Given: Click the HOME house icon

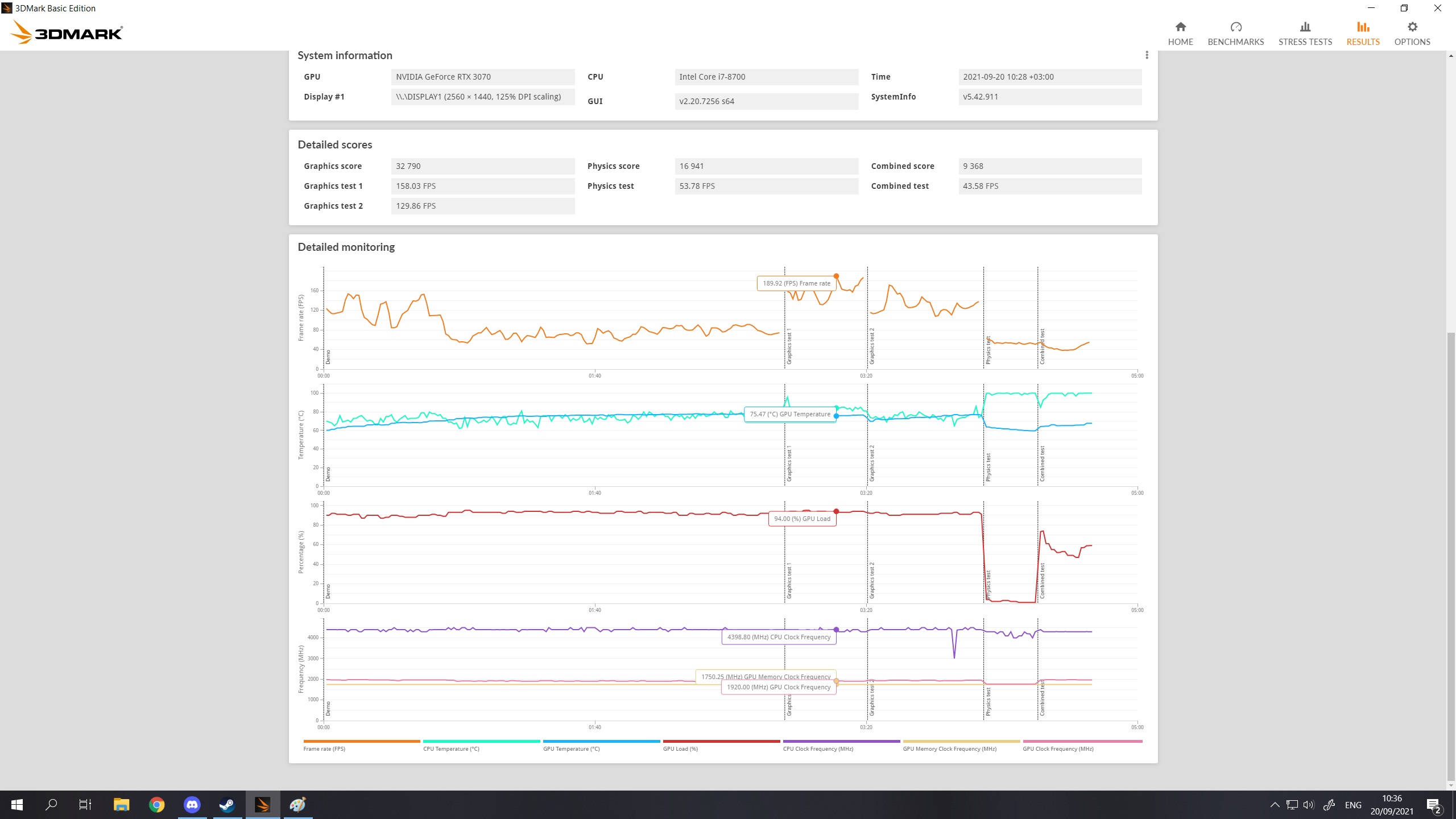Looking at the screenshot, I should point(1180,27).
